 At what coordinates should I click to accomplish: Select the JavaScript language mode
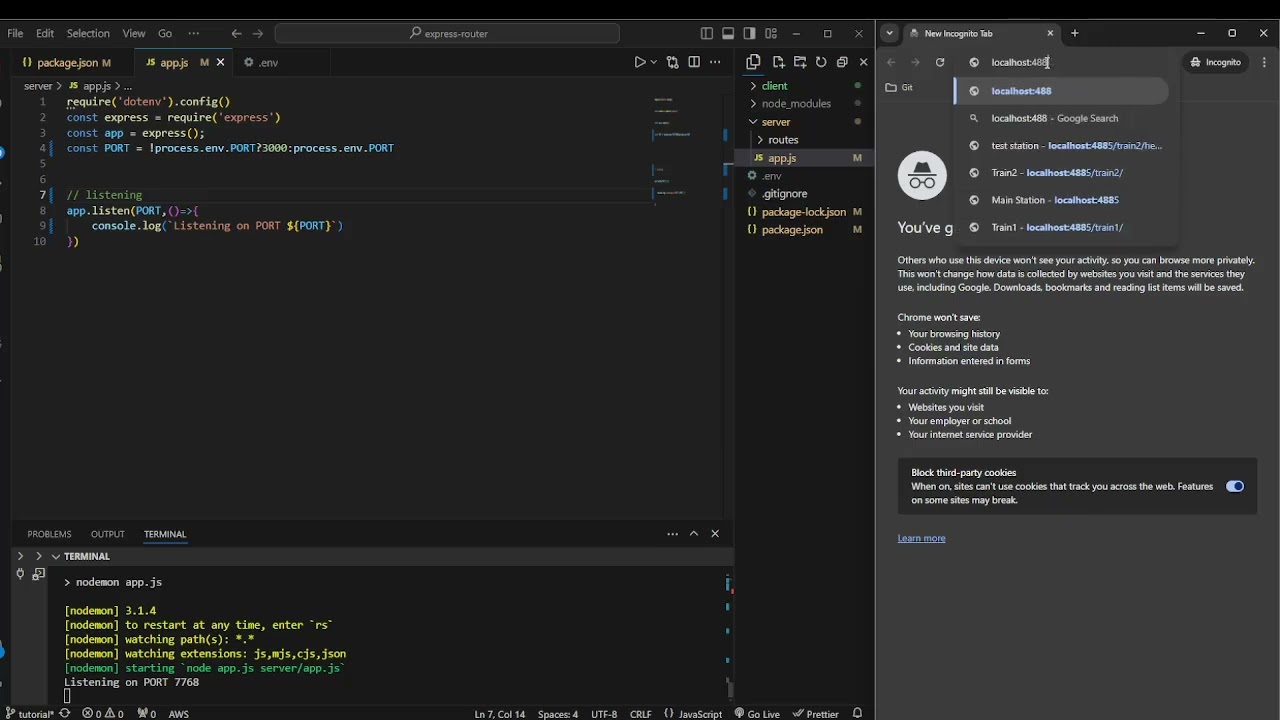(701, 714)
